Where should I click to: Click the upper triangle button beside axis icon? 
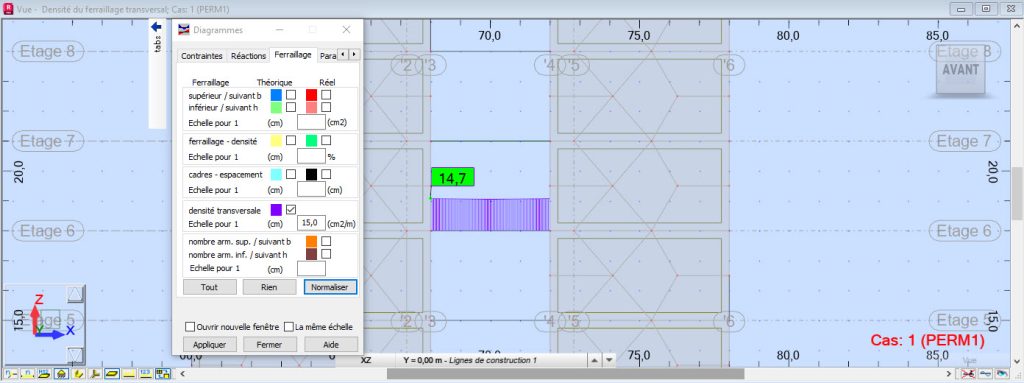pyautogui.click(x=76, y=294)
